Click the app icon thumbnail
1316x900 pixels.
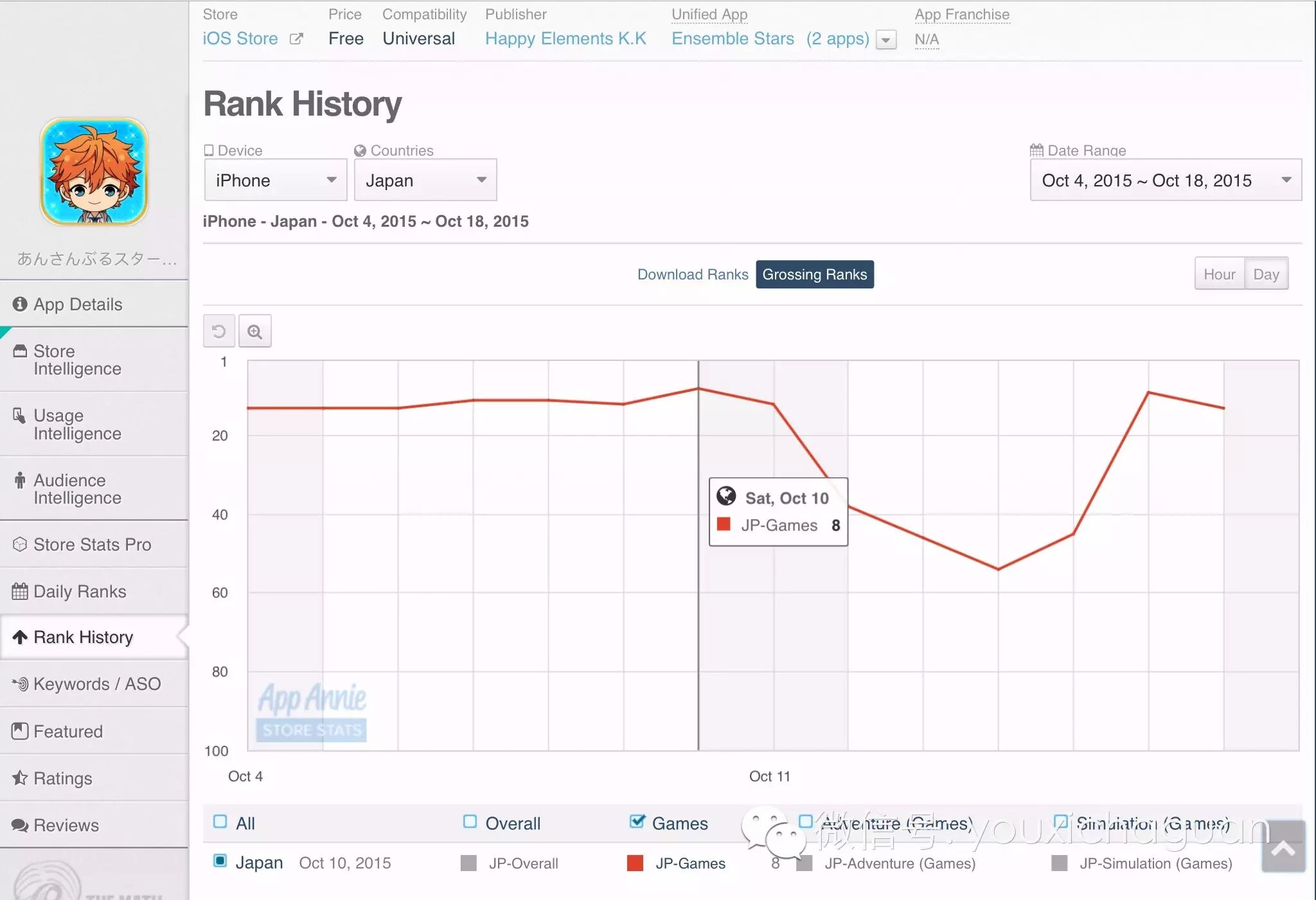click(x=94, y=172)
